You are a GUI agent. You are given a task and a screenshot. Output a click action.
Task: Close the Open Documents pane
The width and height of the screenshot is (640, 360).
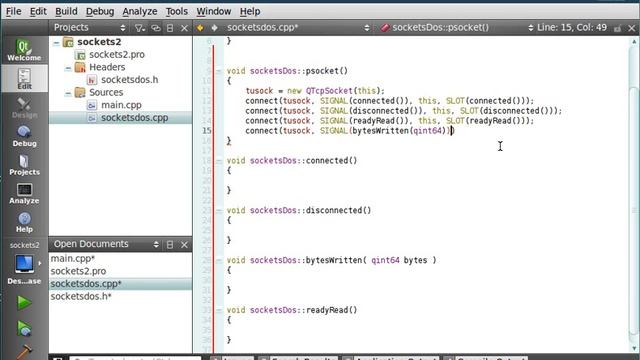click(x=184, y=244)
